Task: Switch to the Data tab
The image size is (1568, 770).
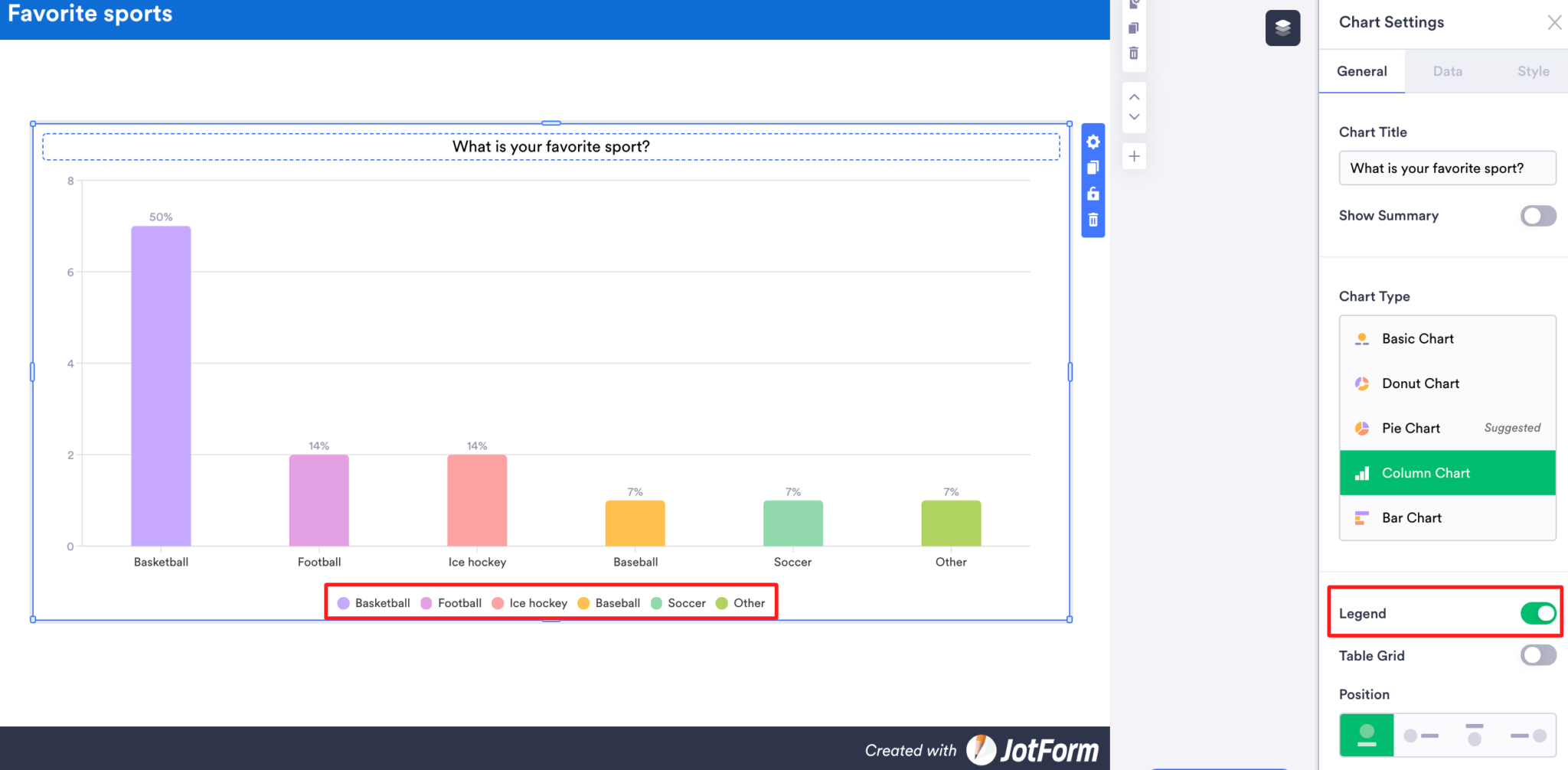Action: click(x=1447, y=71)
